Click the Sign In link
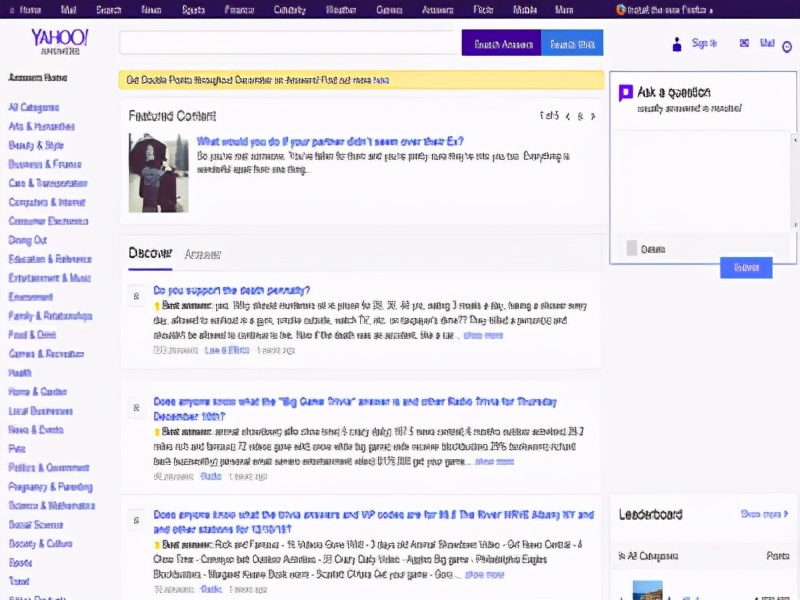 click(x=704, y=43)
